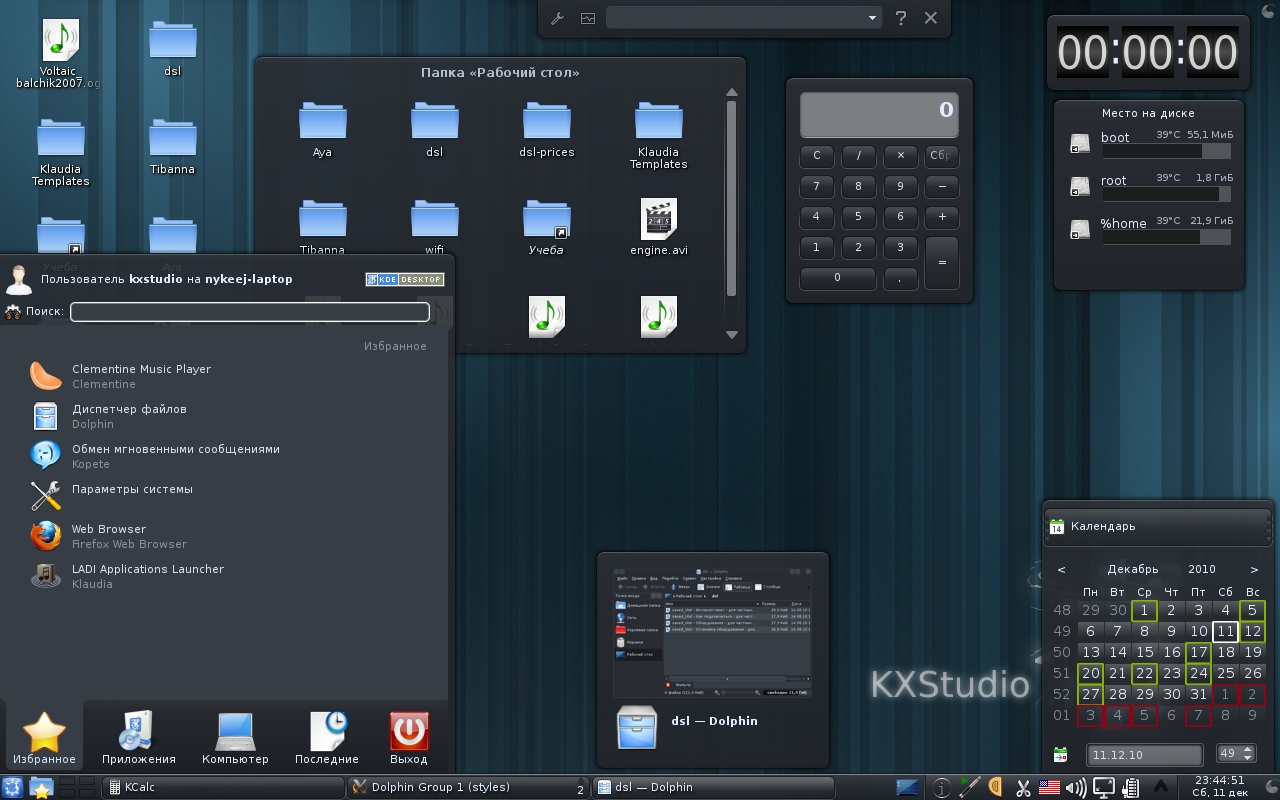Open the Выход tab
Image resolution: width=1280 pixels, height=800 pixels.
[409, 738]
